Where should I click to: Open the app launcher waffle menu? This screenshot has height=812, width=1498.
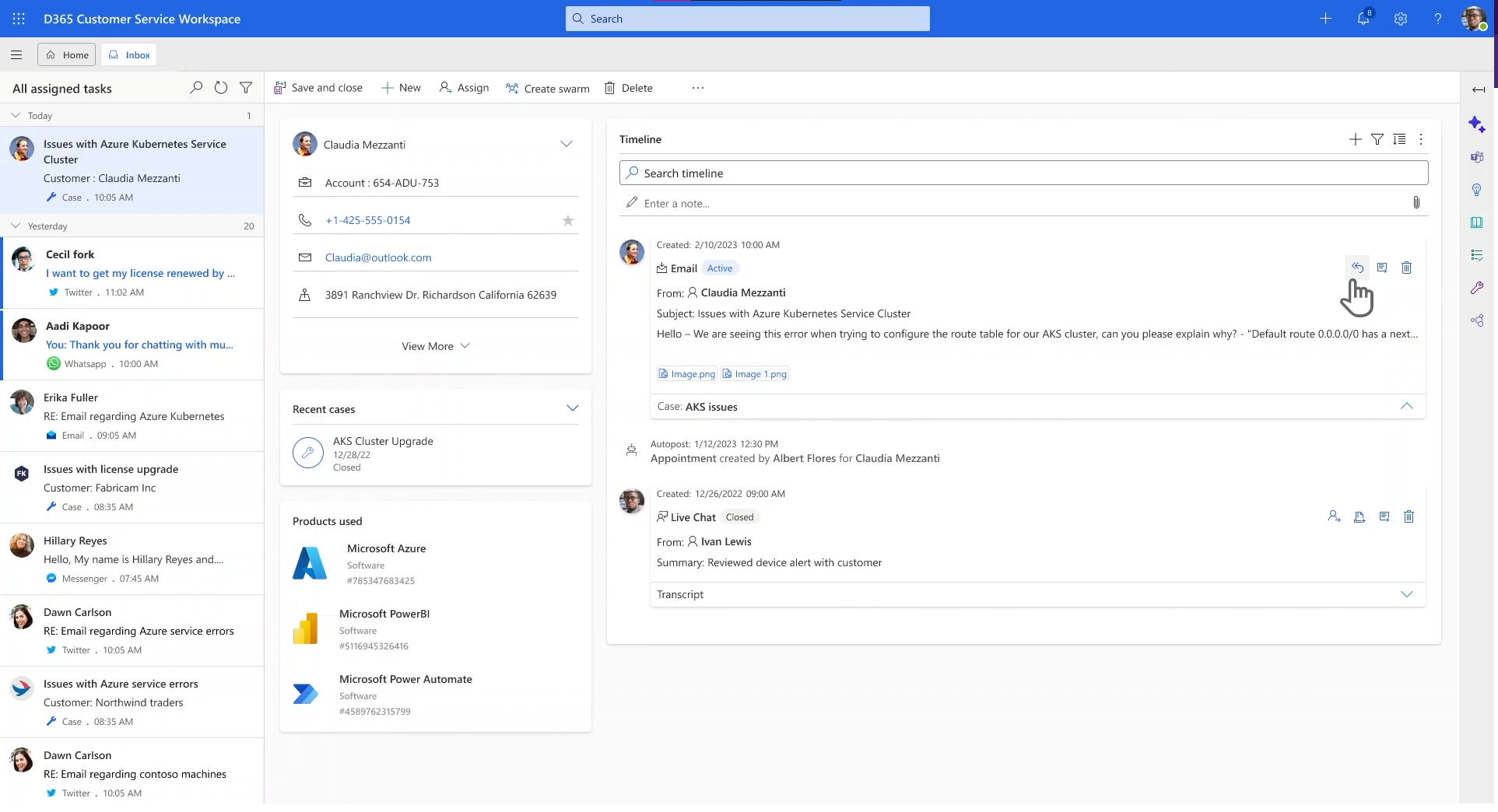(19, 19)
